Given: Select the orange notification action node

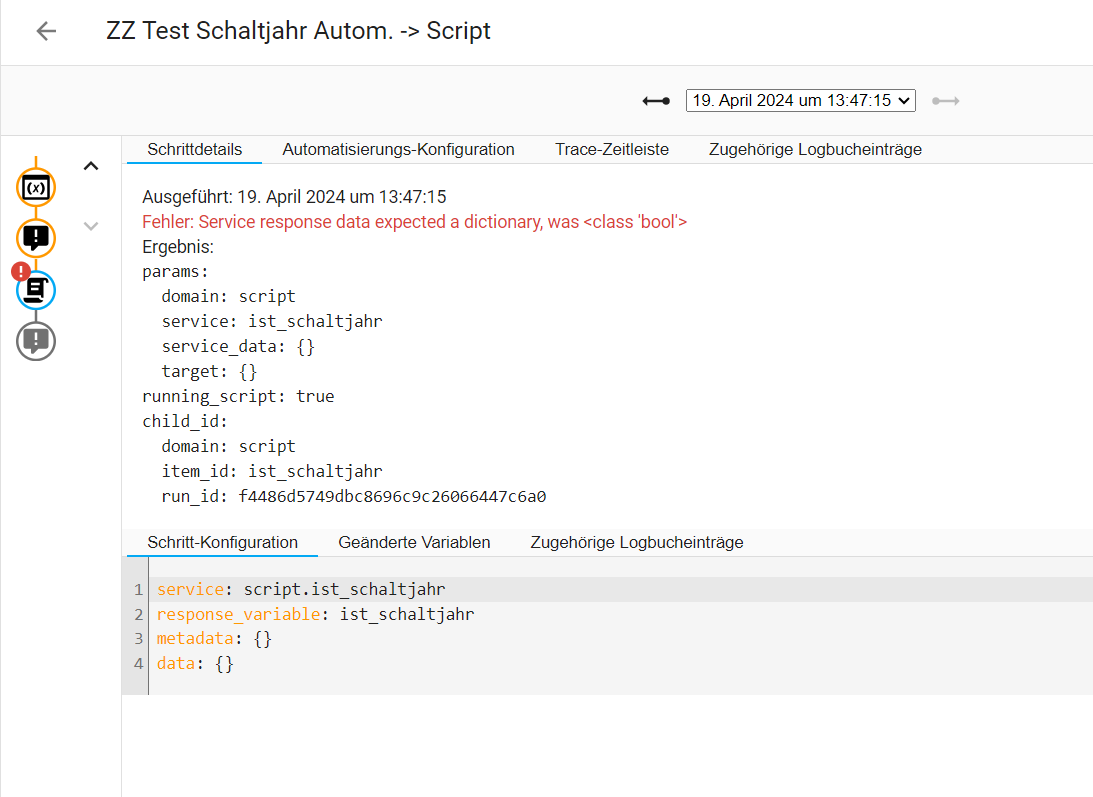Looking at the screenshot, I should pos(36,238).
